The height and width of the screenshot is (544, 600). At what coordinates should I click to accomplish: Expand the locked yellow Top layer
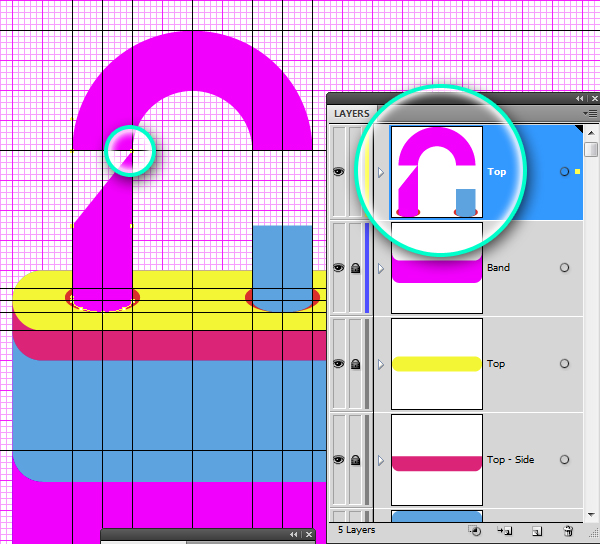click(x=381, y=365)
